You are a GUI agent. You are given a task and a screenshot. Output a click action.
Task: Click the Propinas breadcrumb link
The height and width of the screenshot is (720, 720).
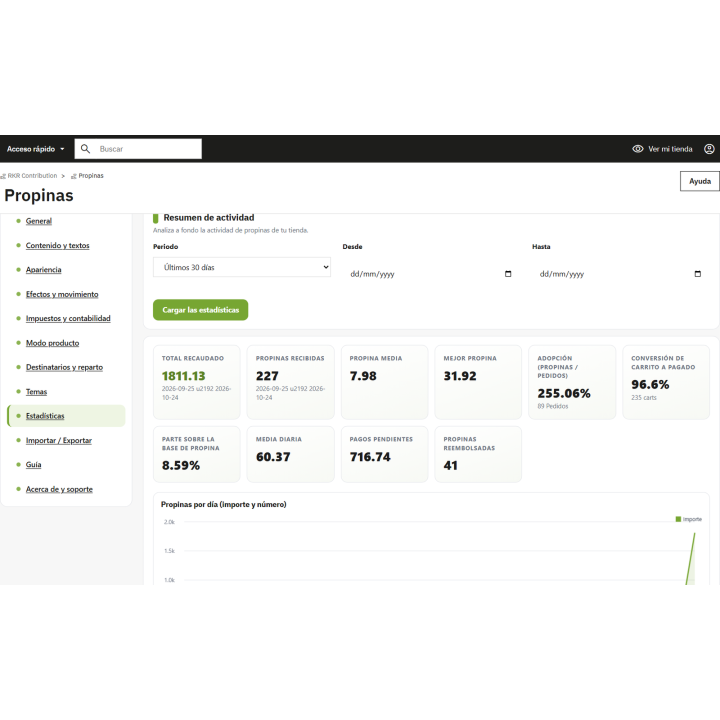pyautogui.click(x=91, y=176)
